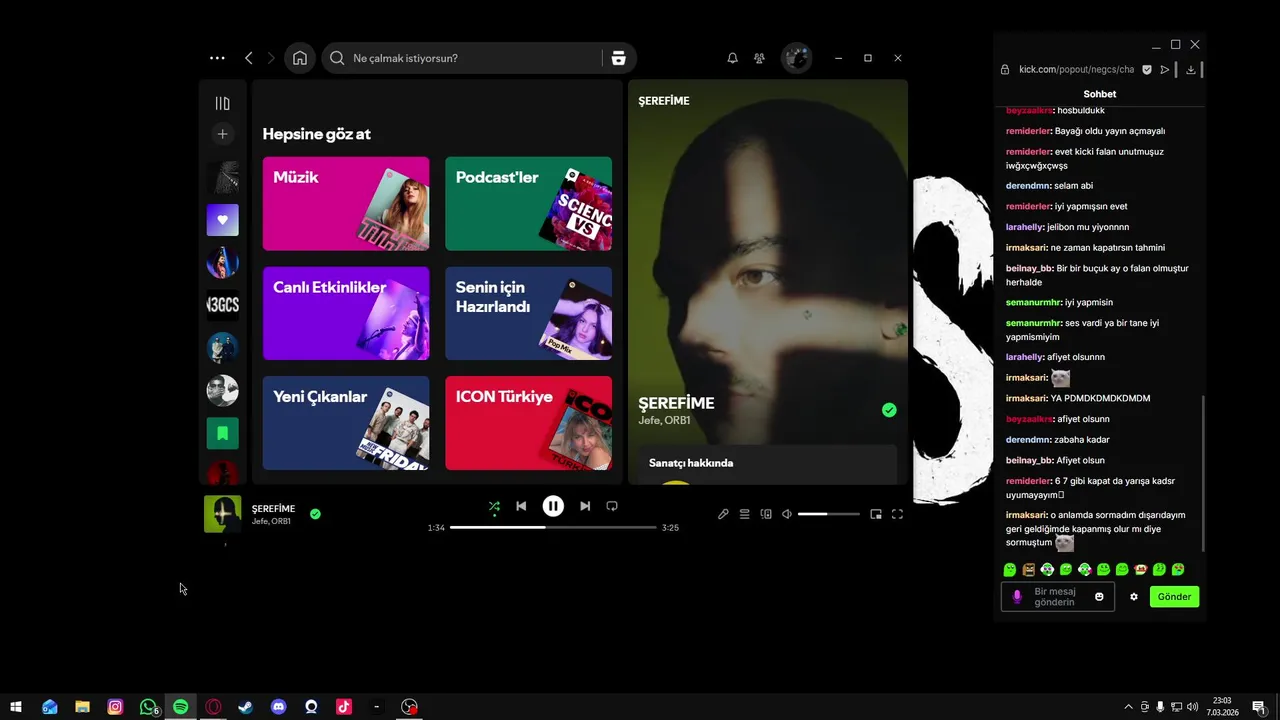Open Instagram from the taskbar
1280x720 pixels.
[115, 707]
